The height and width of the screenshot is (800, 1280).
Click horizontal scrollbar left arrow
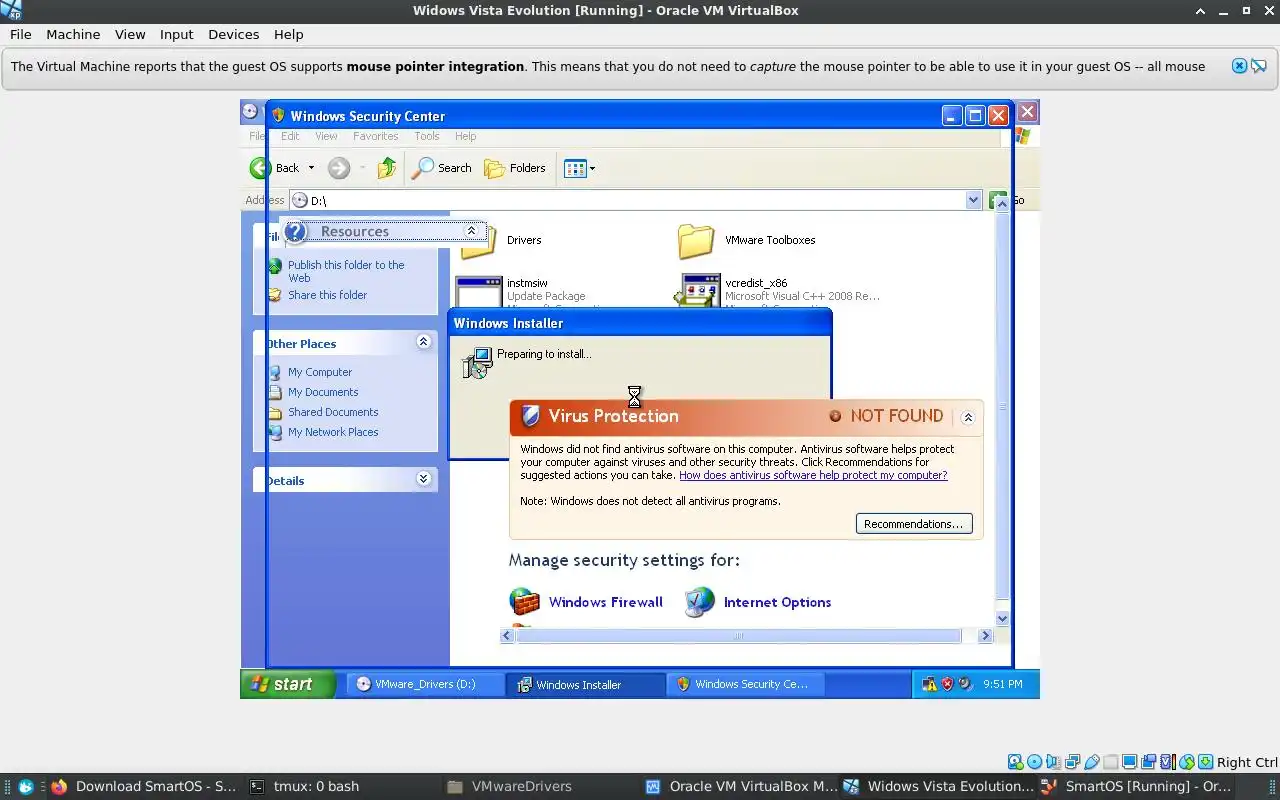click(x=507, y=636)
